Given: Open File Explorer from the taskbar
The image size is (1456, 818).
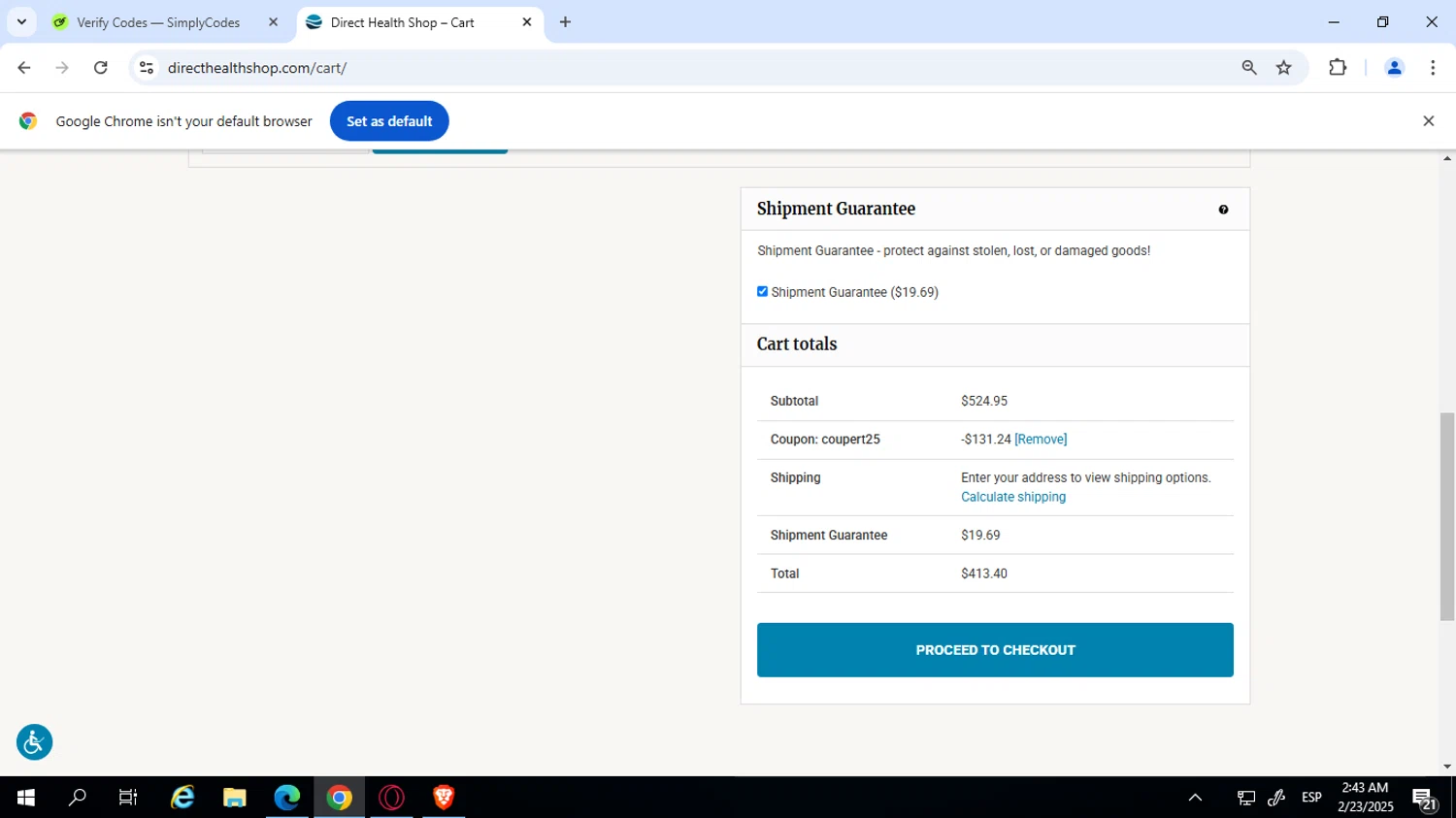Looking at the screenshot, I should coord(235,798).
